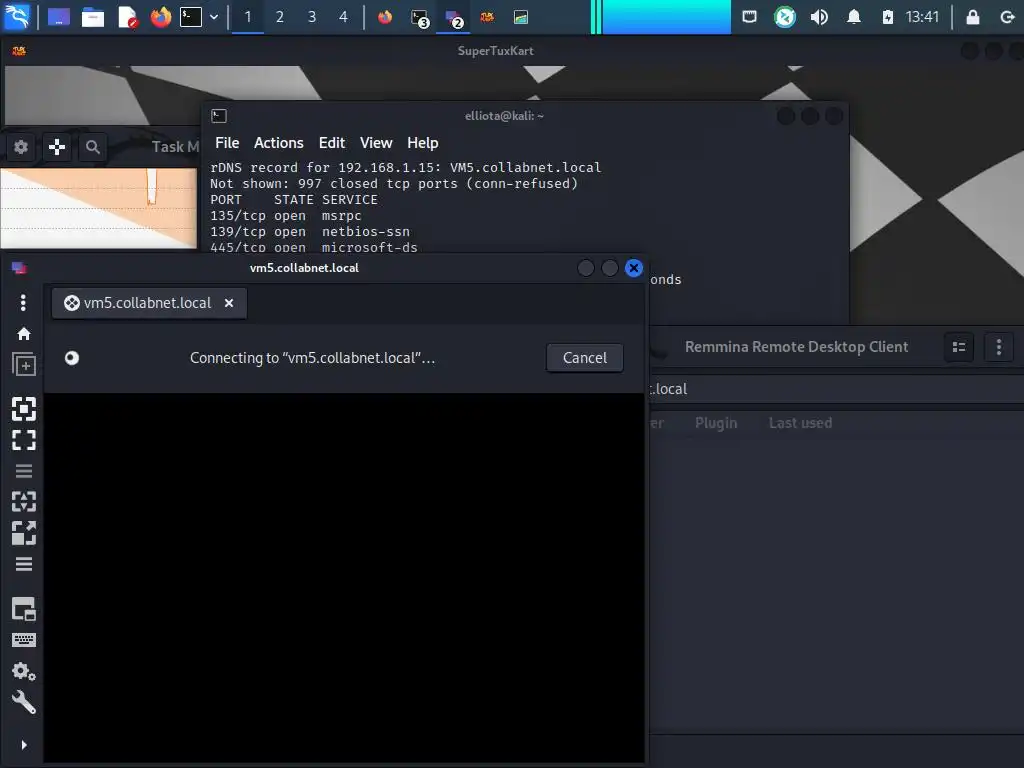Click the 13:41 clock
Viewport: 1024px width, 768px height.
tap(922, 17)
